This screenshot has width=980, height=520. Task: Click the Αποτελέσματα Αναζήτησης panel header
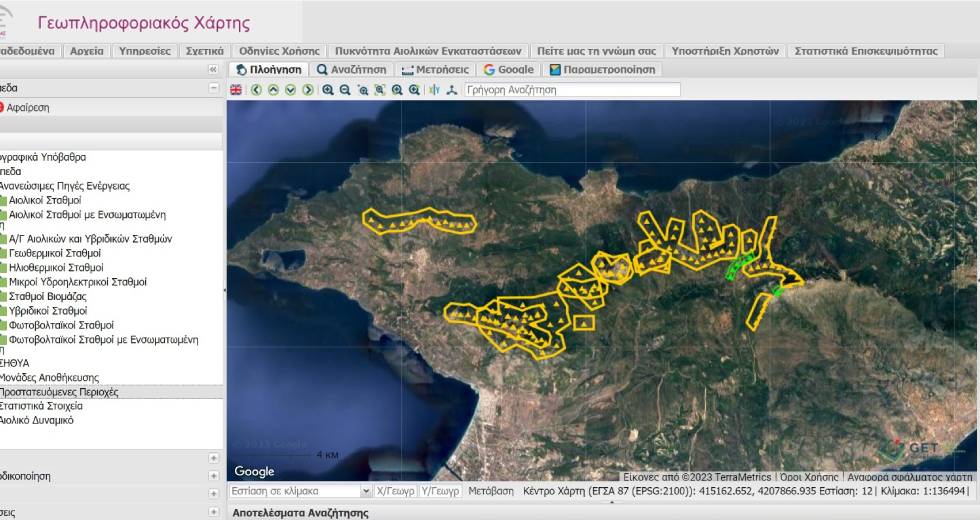602,513
